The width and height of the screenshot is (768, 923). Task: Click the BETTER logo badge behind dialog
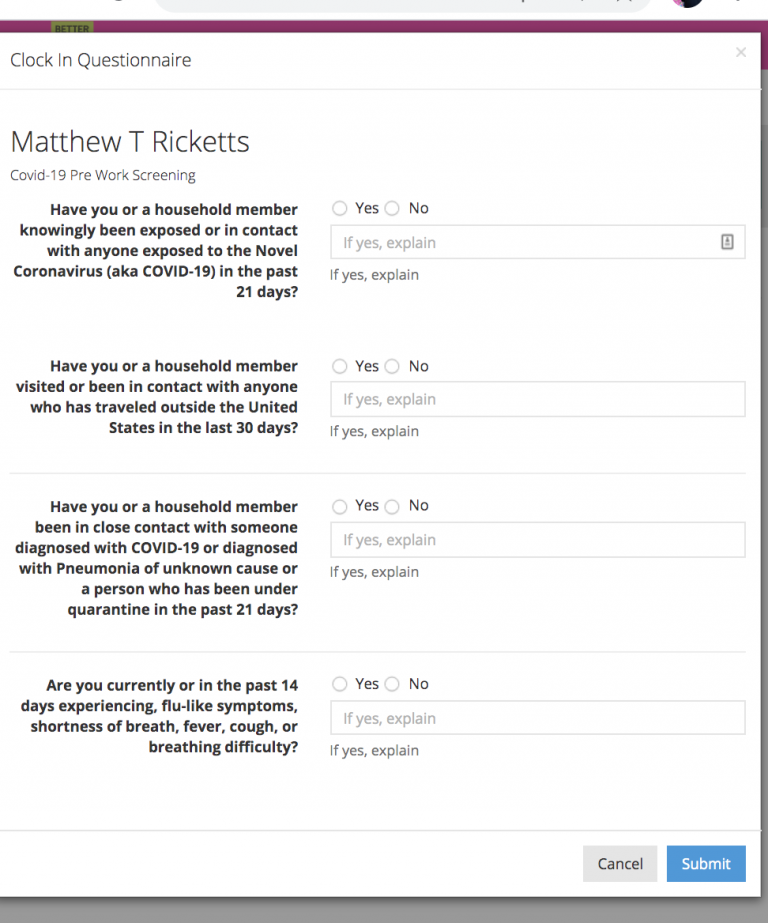pos(71,28)
